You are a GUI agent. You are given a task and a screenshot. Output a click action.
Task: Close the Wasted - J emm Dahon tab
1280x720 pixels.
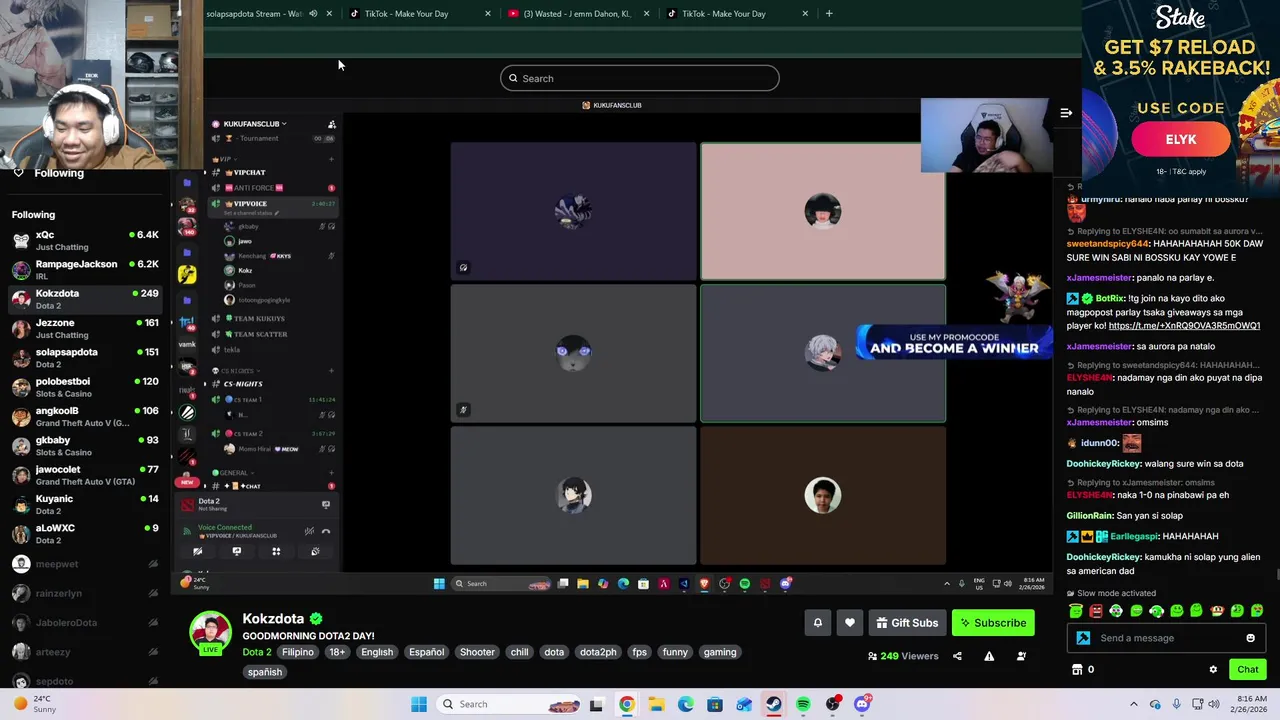coord(646,13)
